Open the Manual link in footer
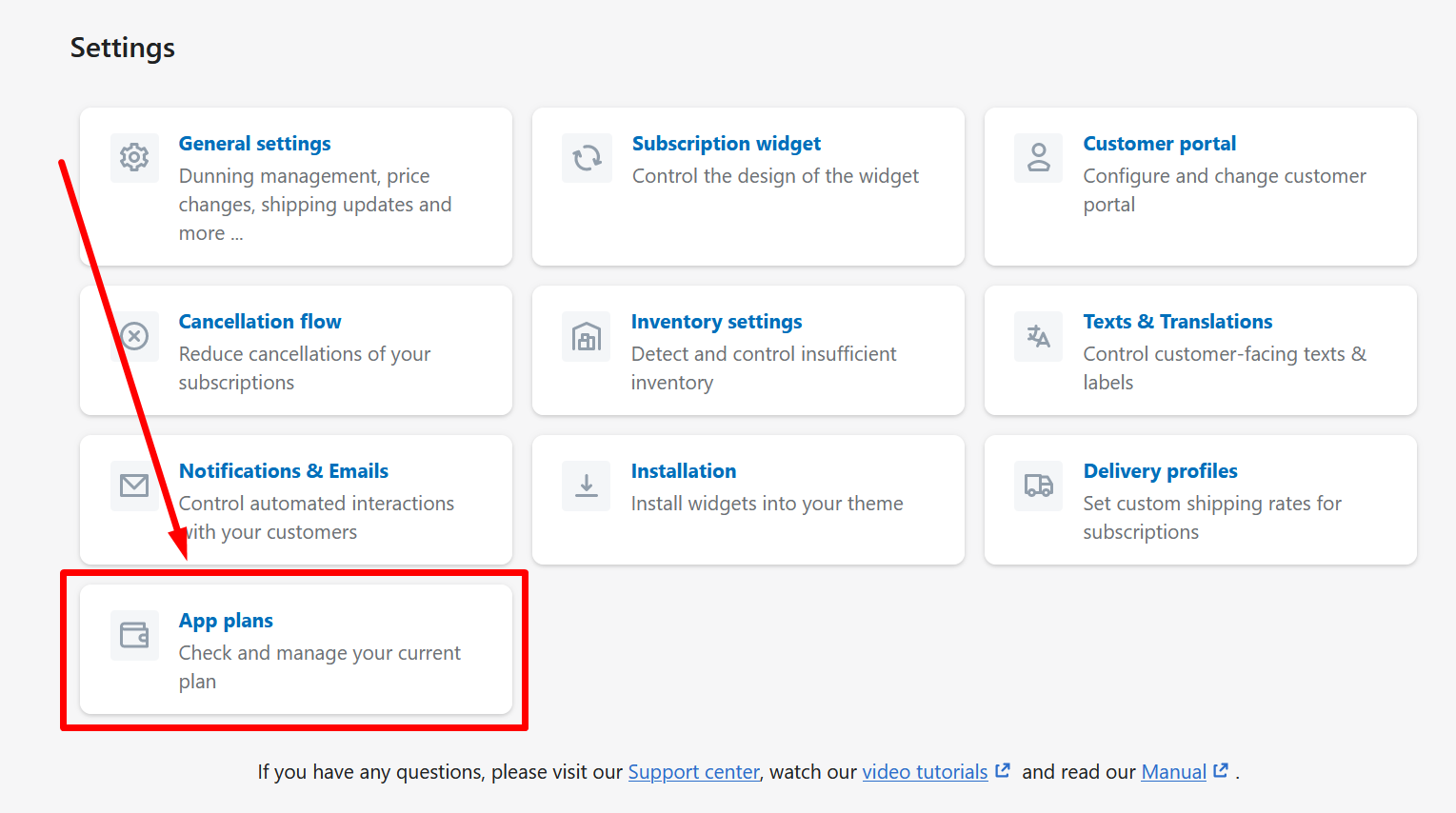The image size is (1456, 813). pyautogui.click(x=1173, y=772)
